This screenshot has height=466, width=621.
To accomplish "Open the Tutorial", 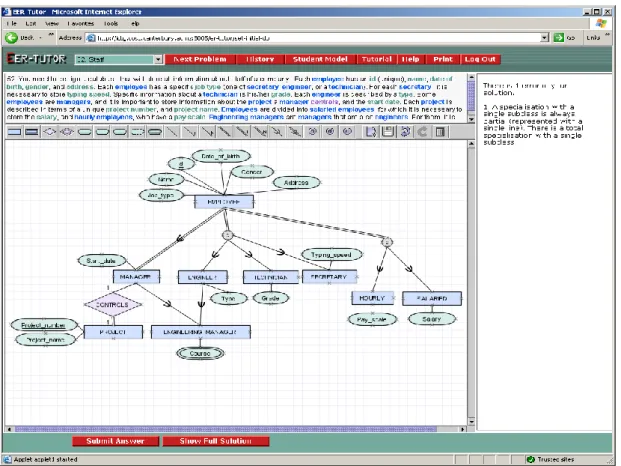I will click(x=376, y=59).
